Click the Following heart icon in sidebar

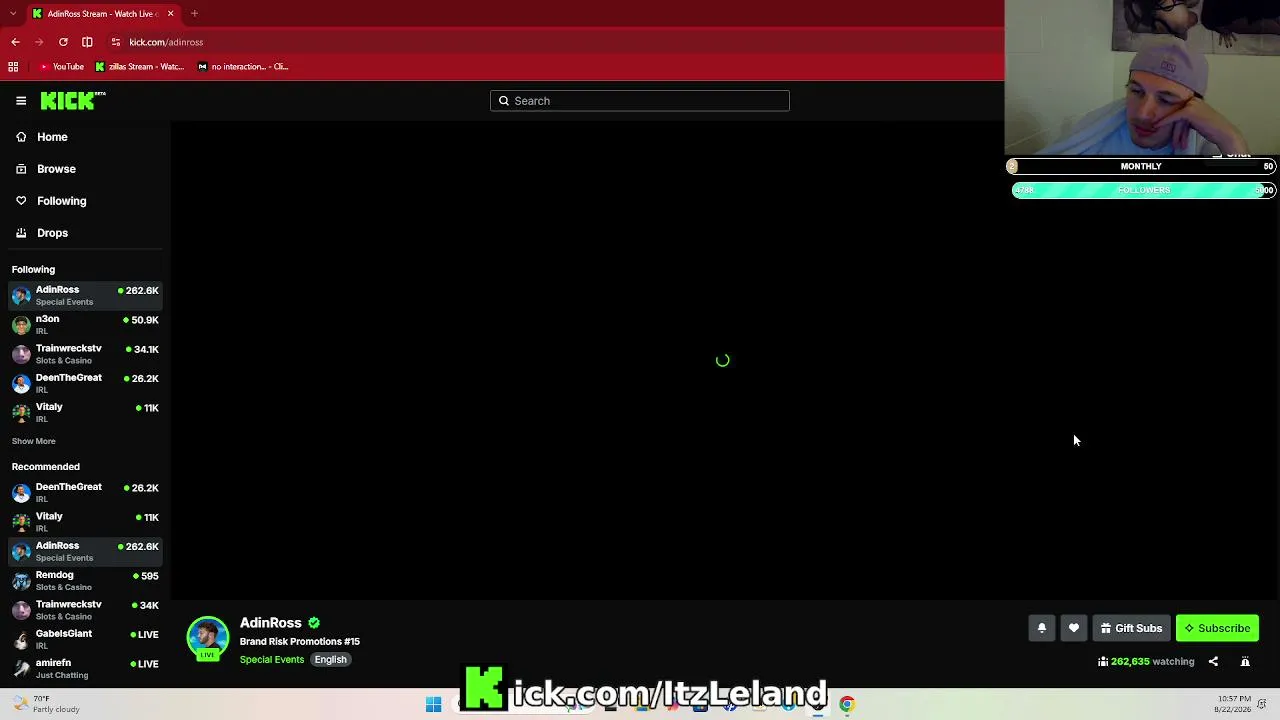pyautogui.click(x=21, y=201)
